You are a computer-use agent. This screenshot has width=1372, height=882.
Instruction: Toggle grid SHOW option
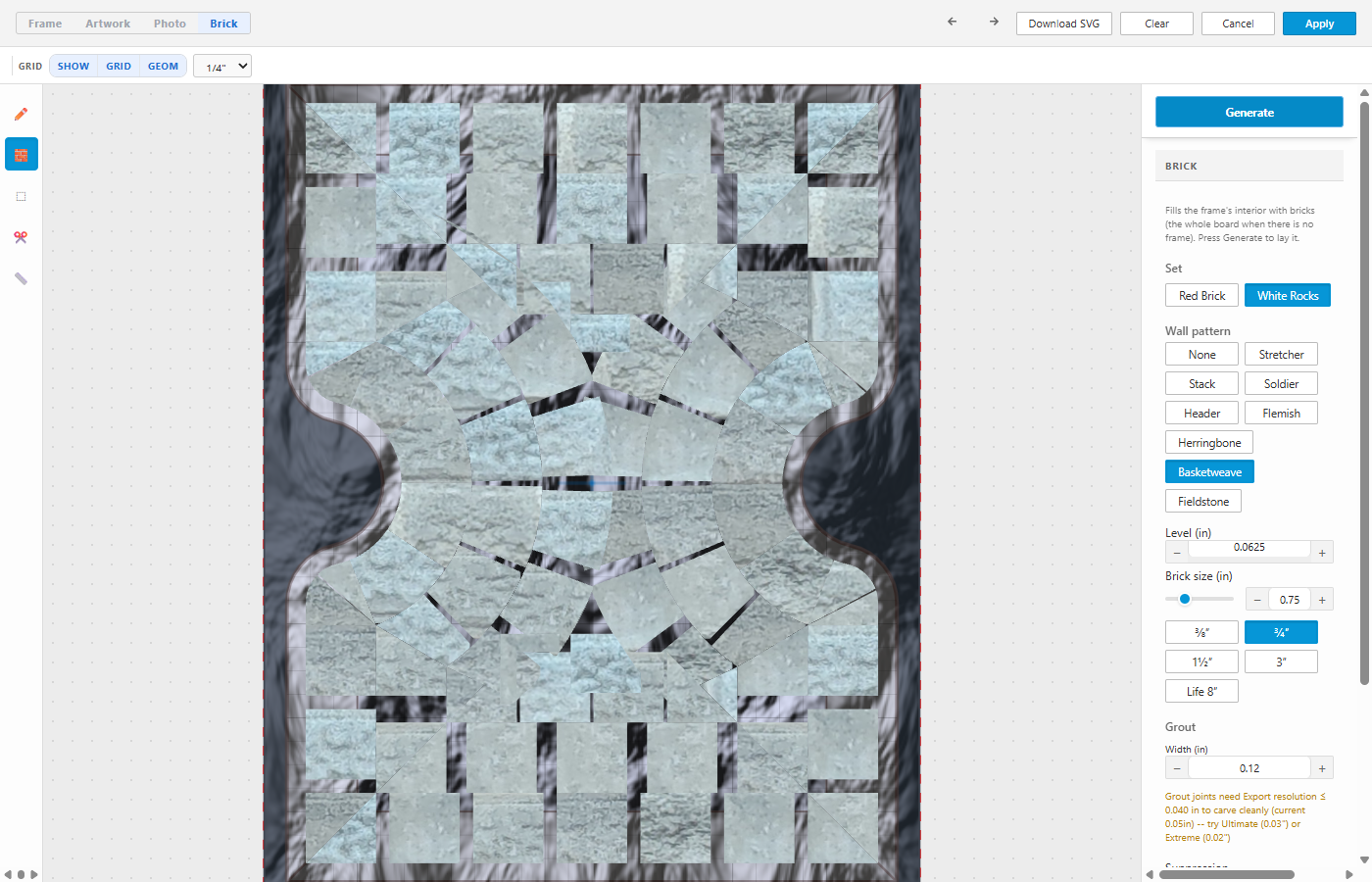click(x=73, y=67)
